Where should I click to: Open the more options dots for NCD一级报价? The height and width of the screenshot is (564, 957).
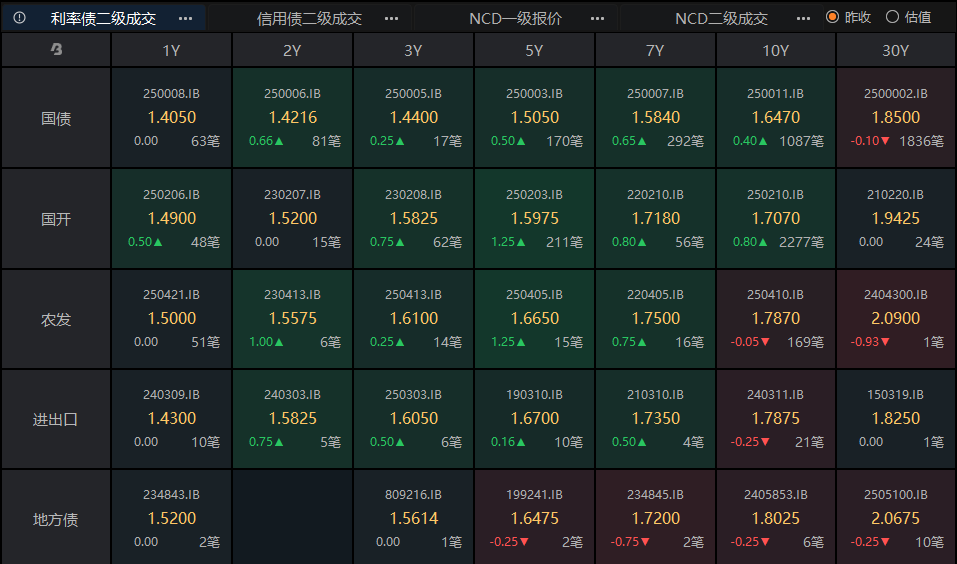tap(597, 18)
